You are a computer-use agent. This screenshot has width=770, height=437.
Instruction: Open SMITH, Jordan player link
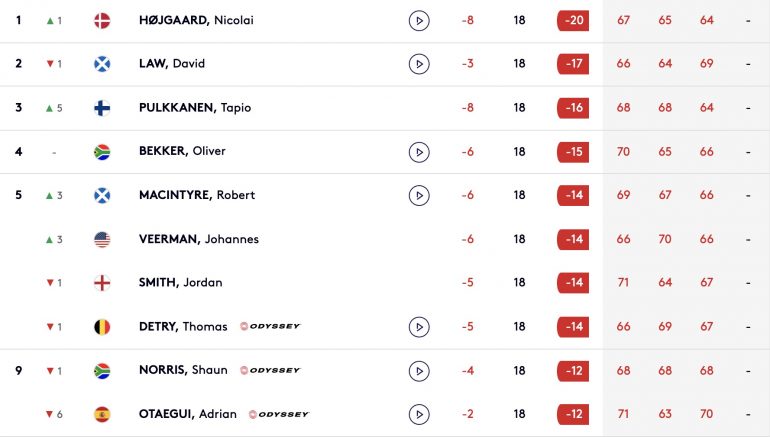(181, 282)
